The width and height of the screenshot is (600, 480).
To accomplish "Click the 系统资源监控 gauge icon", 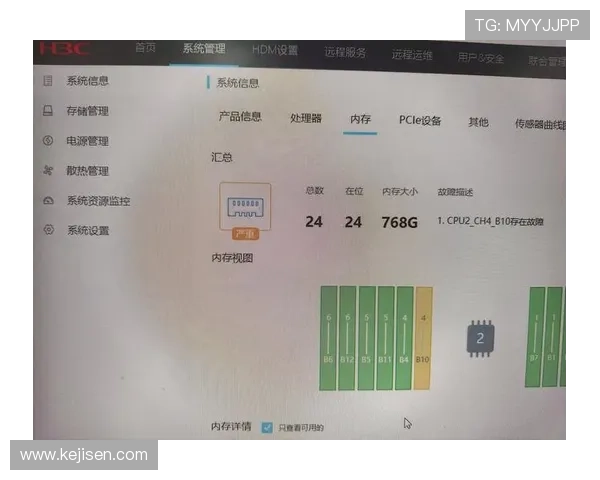I will pos(48,200).
